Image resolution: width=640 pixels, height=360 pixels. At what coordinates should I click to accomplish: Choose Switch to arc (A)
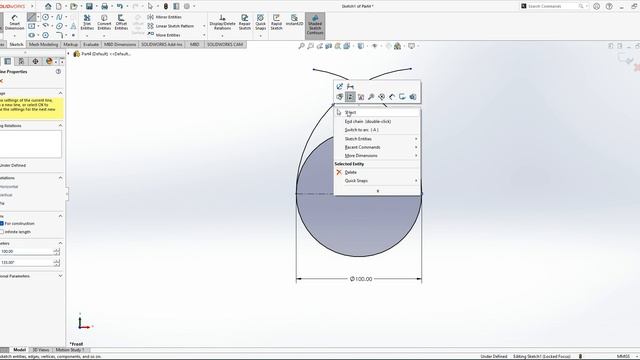pos(377,130)
